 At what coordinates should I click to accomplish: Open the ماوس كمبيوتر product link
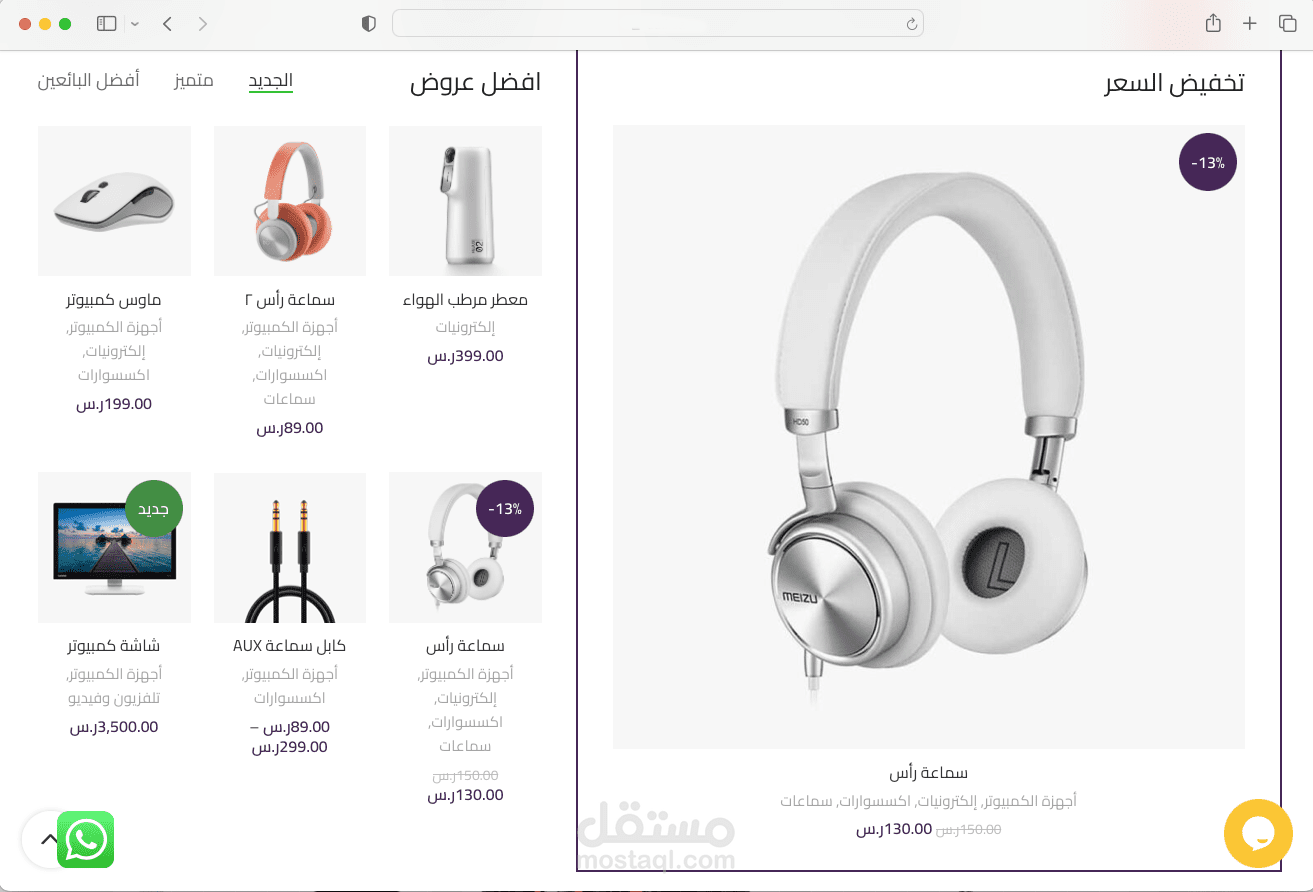click(x=114, y=300)
